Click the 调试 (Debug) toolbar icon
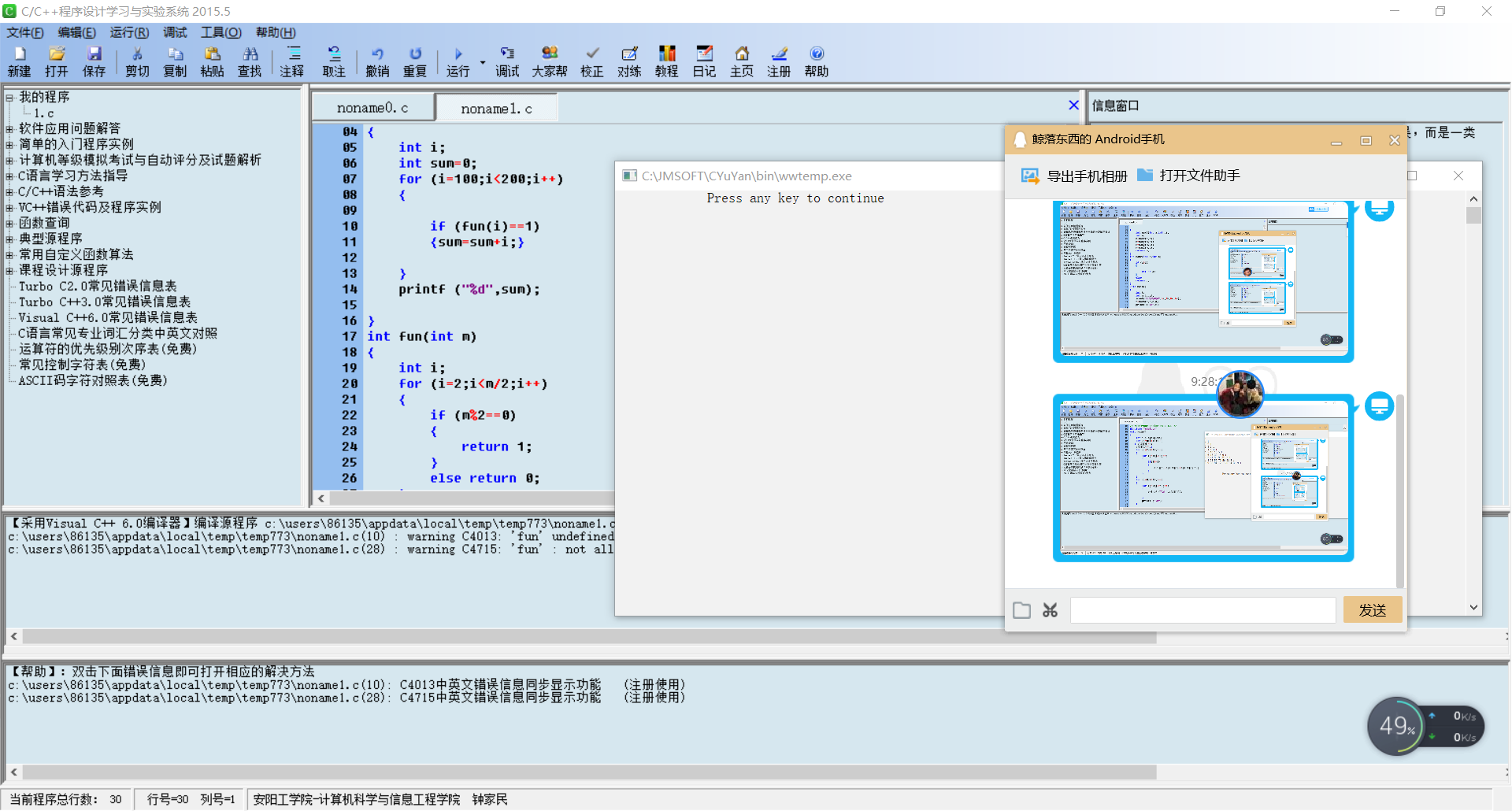1512x811 pixels. [507, 61]
